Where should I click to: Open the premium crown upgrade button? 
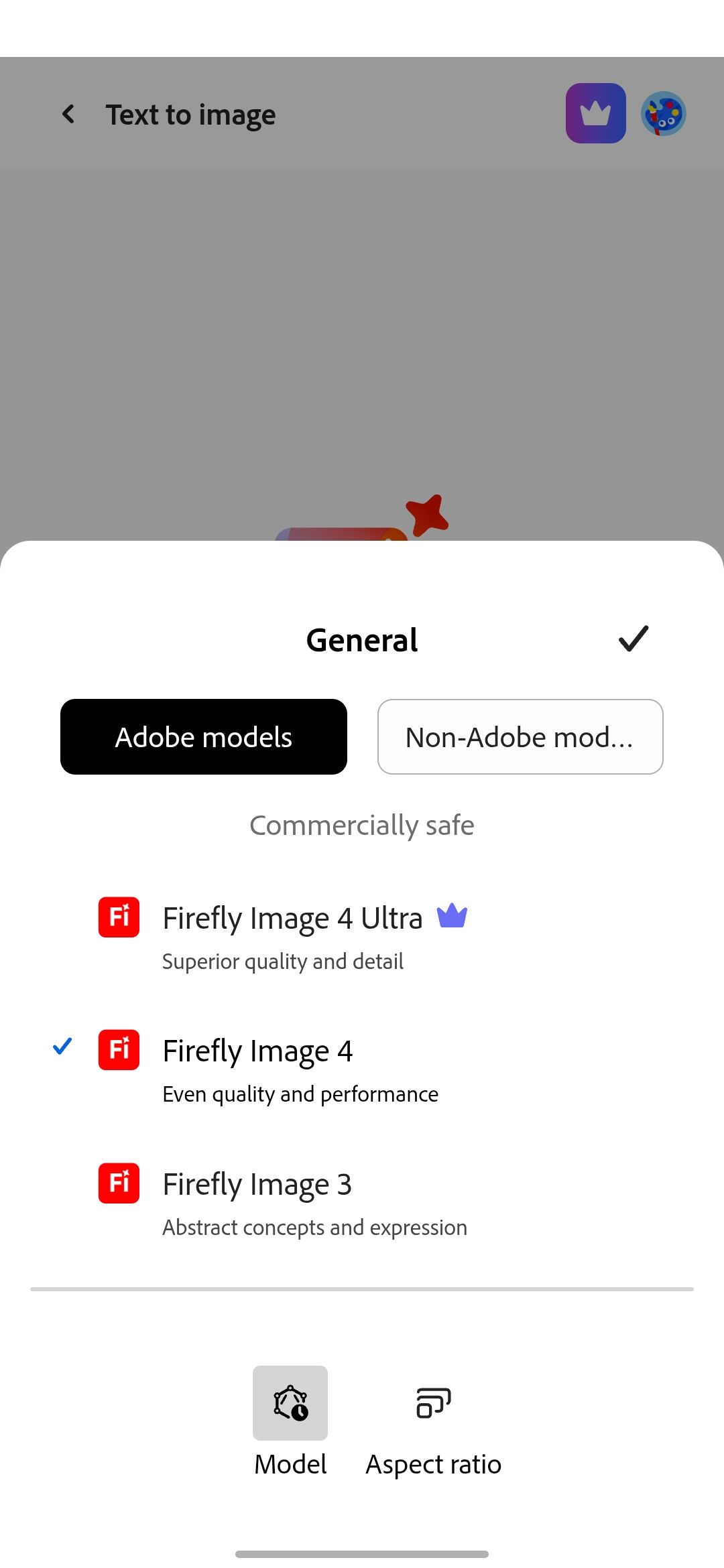coord(595,113)
